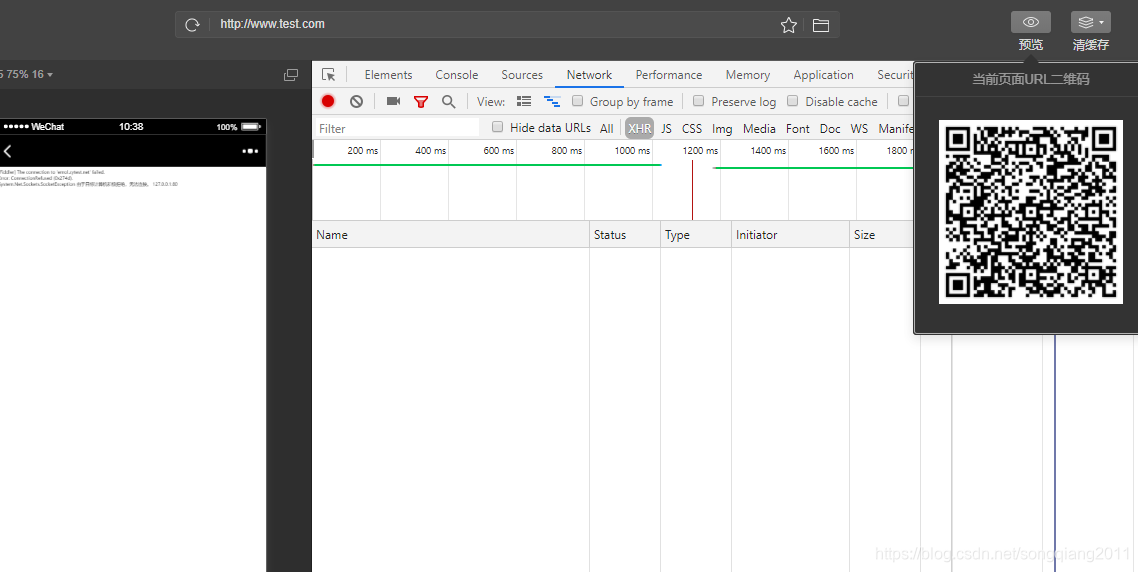1138x572 pixels.
Task: Sort requests by the Name column
Action: click(451, 234)
